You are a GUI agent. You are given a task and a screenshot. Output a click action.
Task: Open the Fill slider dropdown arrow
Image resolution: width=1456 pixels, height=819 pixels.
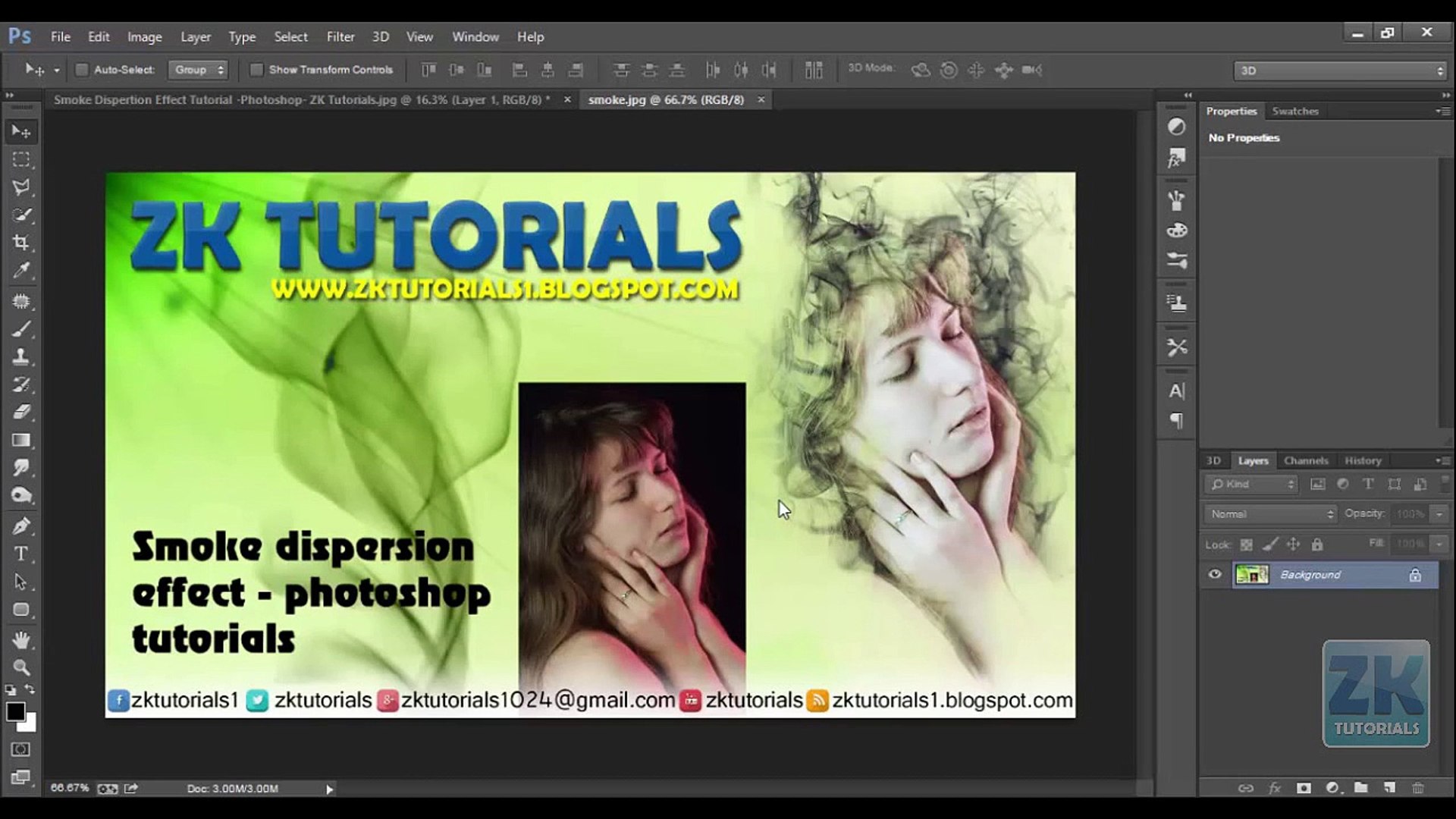(x=1439, y=544)
